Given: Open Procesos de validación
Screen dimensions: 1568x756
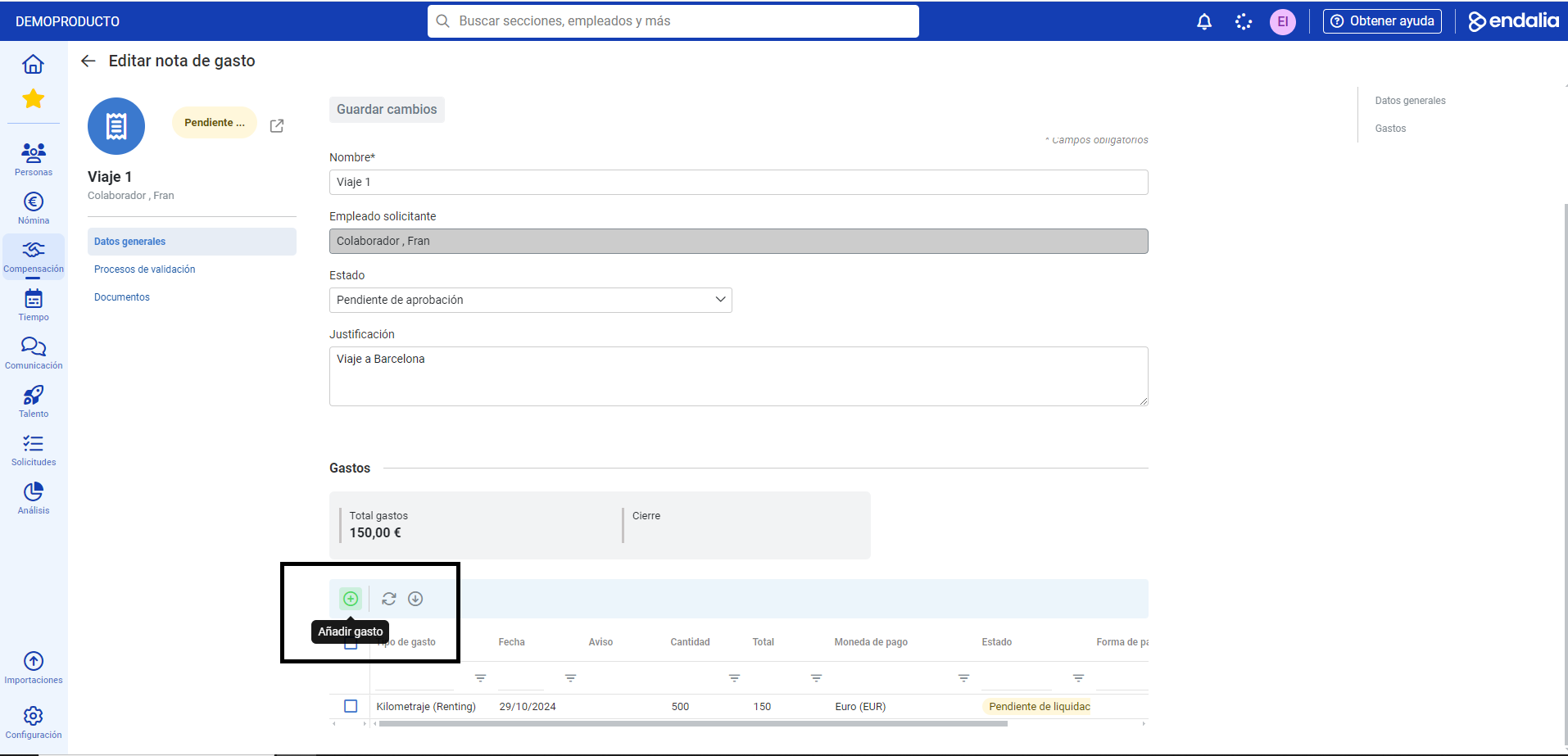Looking at the screenshot, I should point(145,269).
